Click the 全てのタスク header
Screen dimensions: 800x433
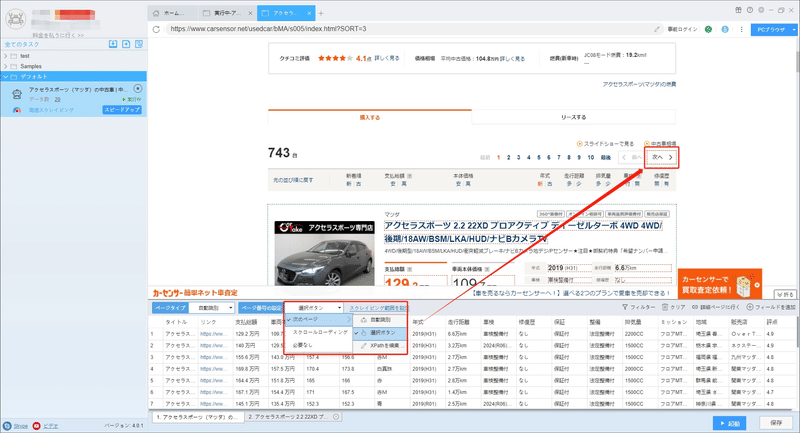point(22,44)
